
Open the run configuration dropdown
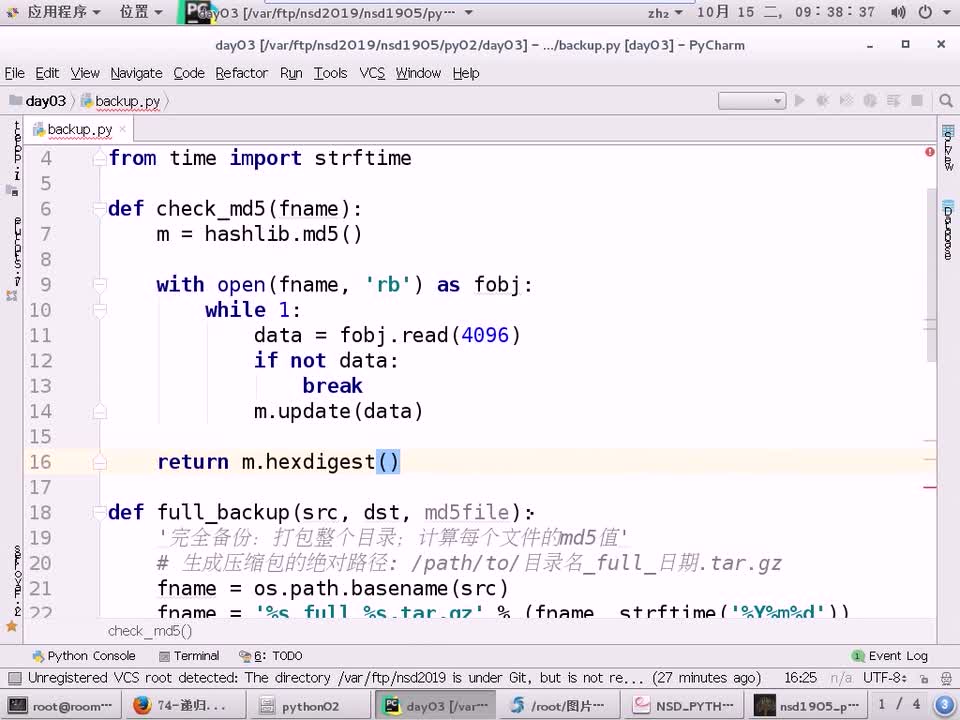(x=752, y=100)
